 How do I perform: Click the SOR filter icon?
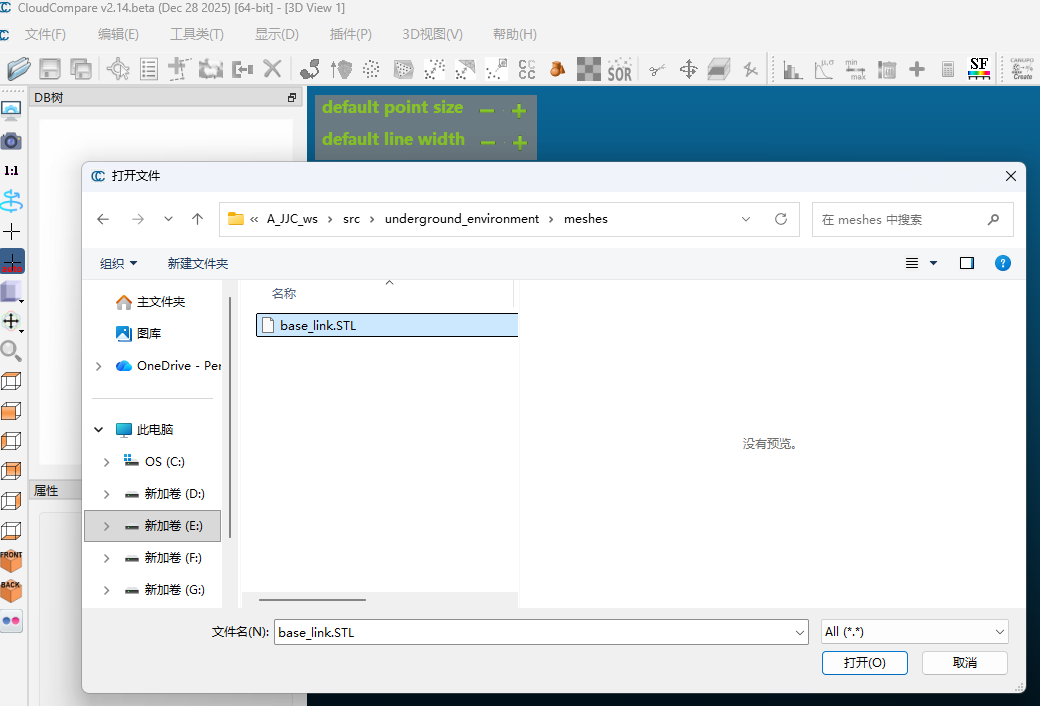[619, 69]
